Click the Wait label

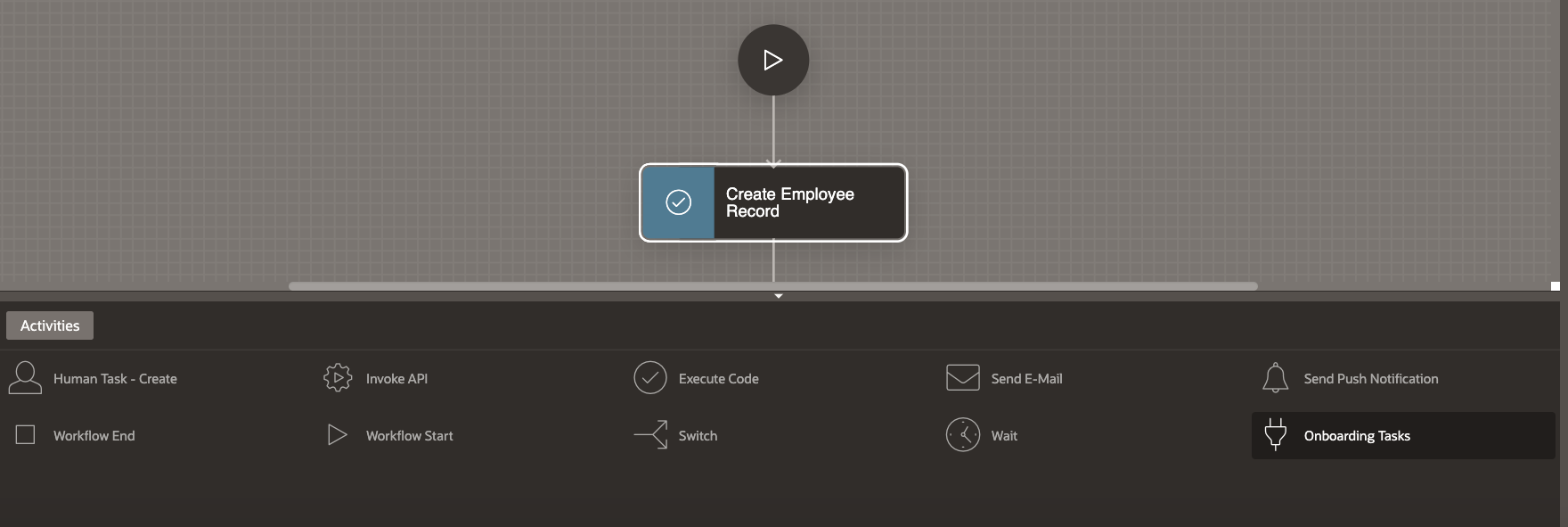click(x=1004, y=436)
